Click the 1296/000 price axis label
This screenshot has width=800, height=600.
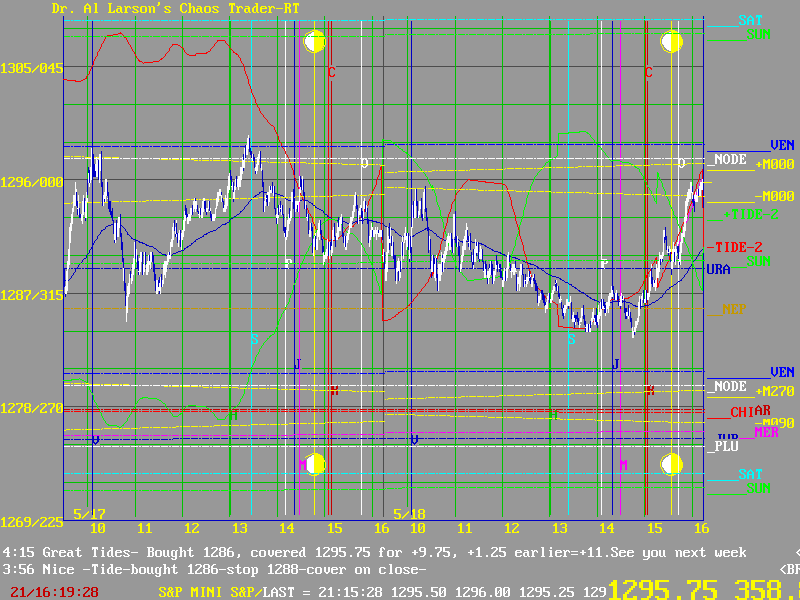tap(31, 182)
